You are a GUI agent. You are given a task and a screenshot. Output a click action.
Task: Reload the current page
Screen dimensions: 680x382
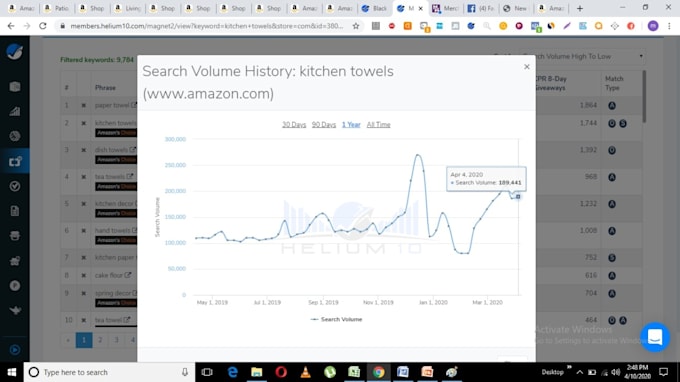(x=42, y=26)
